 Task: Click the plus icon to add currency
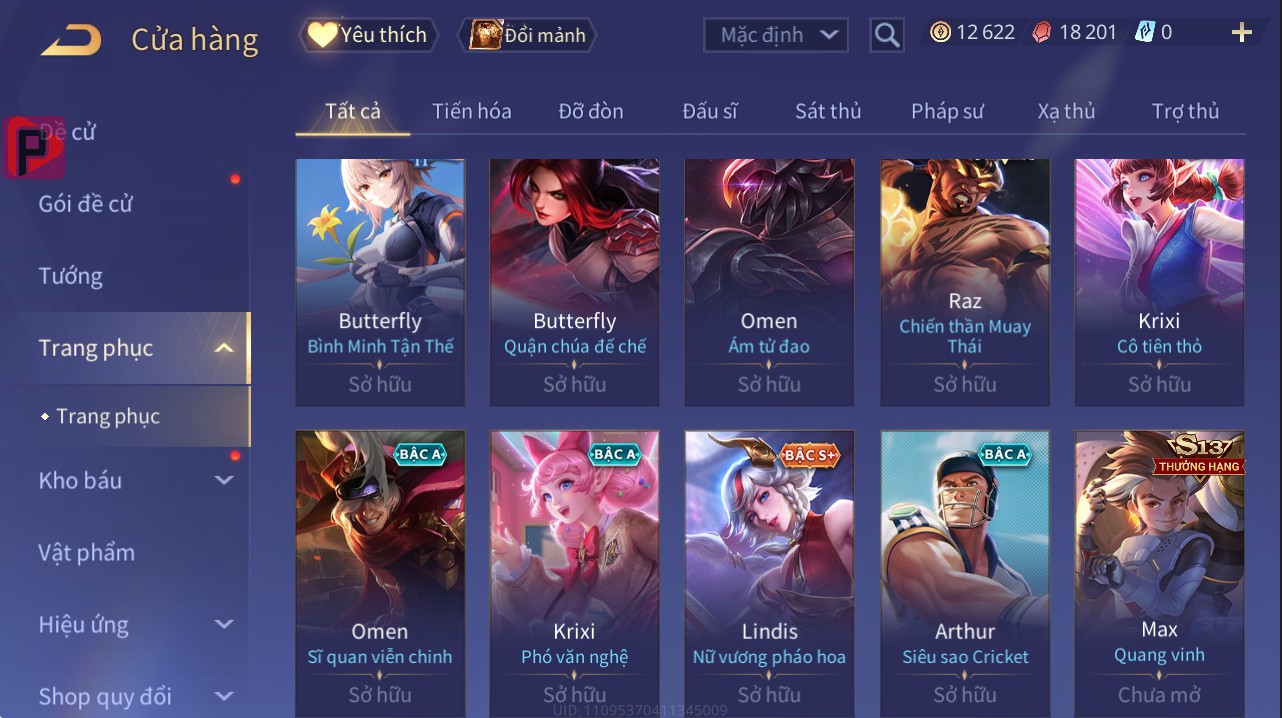click(1241, 33)
